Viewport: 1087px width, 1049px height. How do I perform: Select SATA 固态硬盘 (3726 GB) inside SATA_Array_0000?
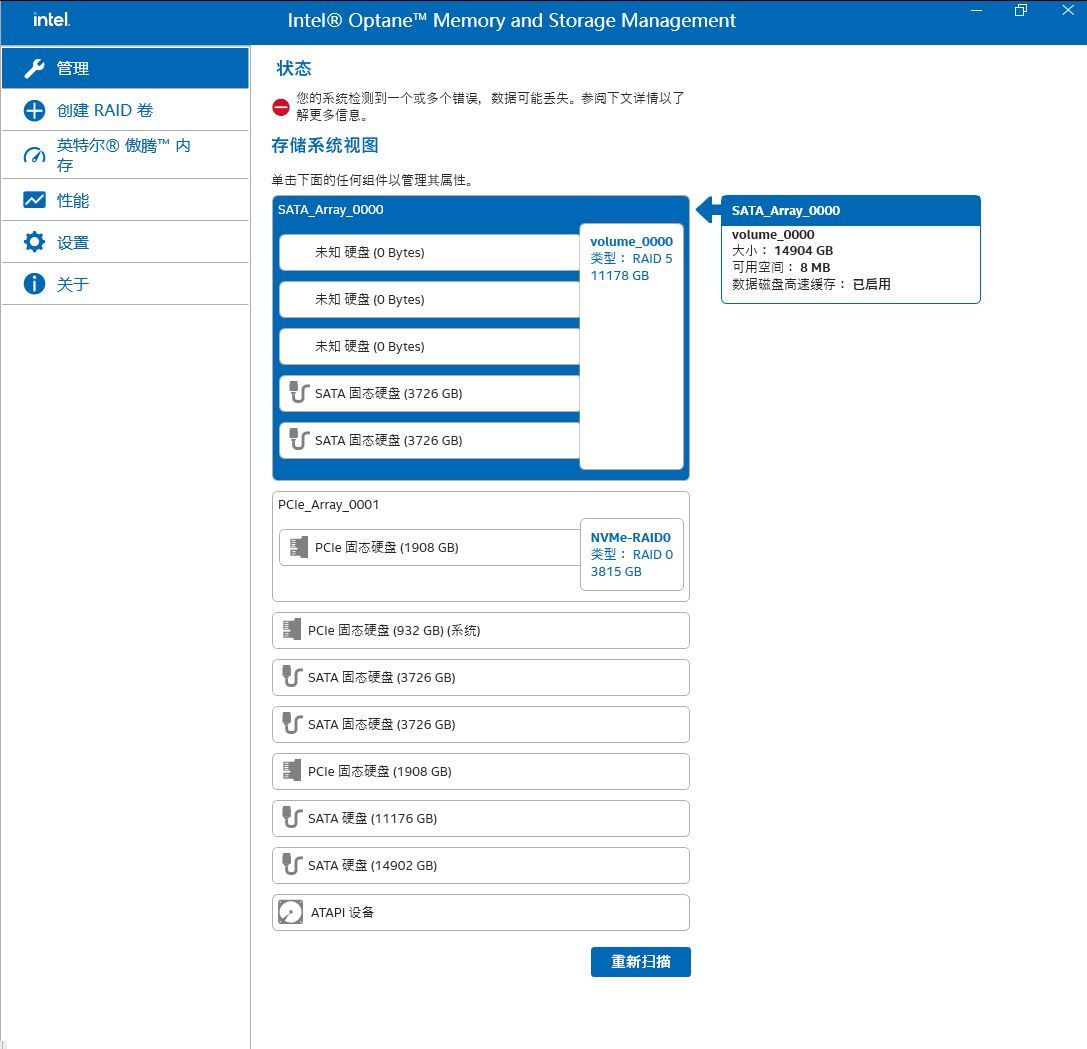point(420,393)
